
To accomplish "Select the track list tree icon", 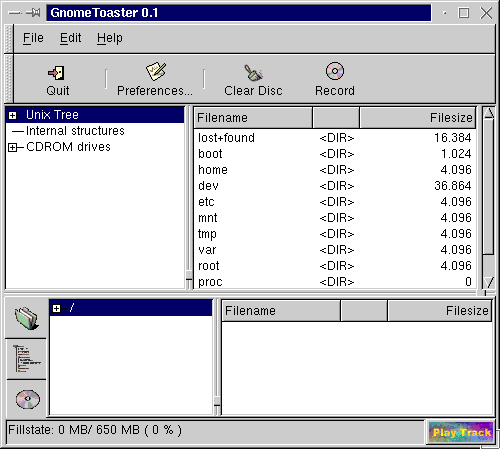I will [26, 359].
